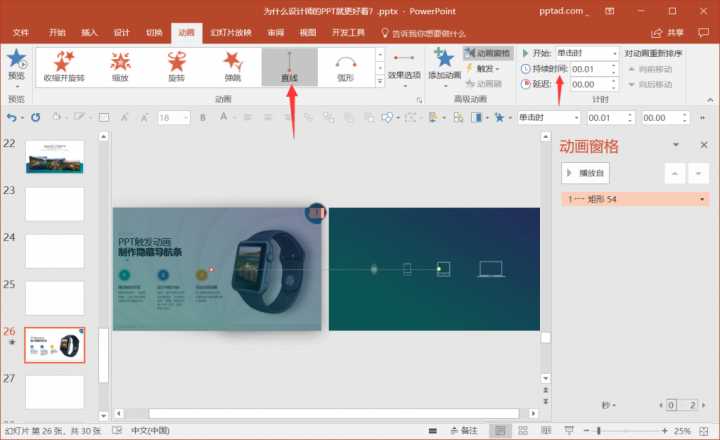Click the 播放自 play from button
This screenshot has width=720, height=440.
[x=585, y=173]
